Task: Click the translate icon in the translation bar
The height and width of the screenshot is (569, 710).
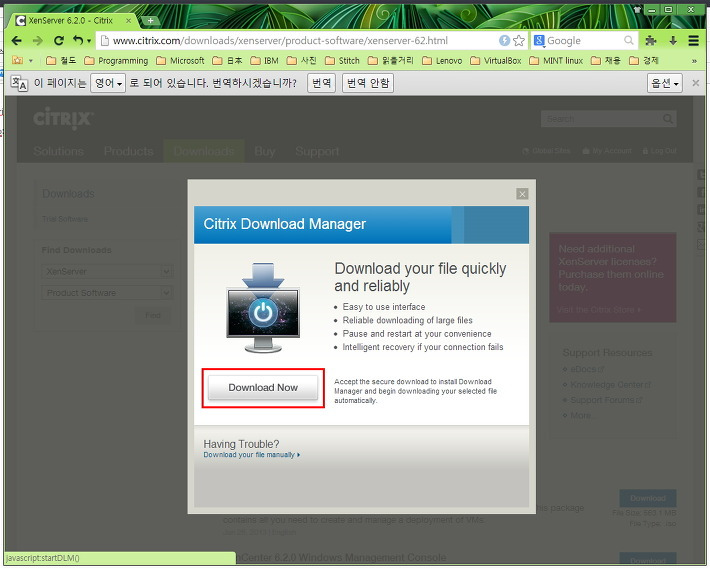Action: 19,83
